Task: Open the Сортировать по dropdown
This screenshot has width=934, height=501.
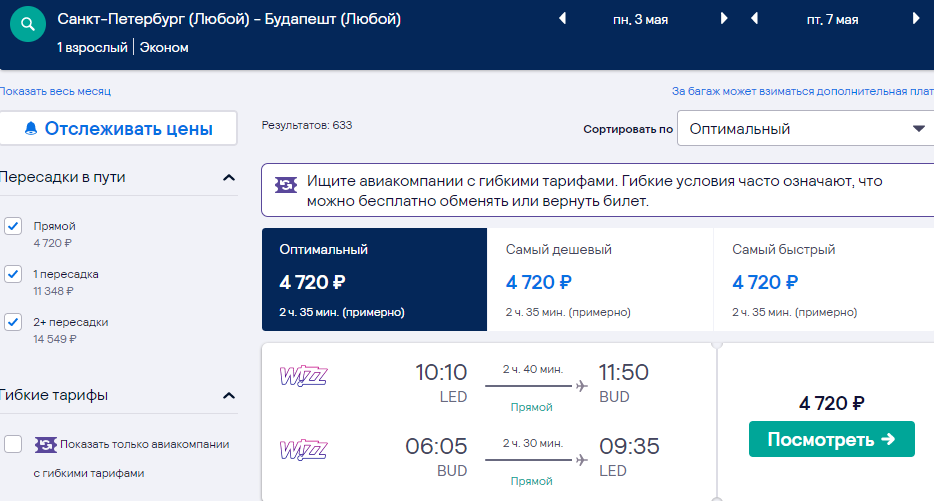Action: click(805, 129)
